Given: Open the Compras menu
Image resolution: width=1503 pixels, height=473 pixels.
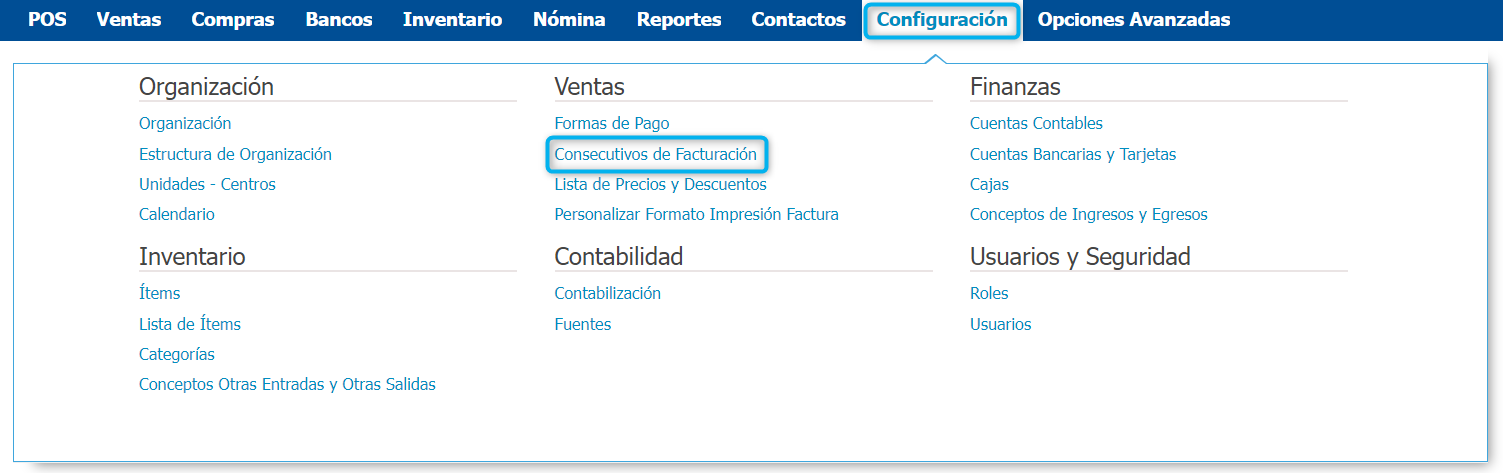Looking at the screenshot, I should [233, 20].
